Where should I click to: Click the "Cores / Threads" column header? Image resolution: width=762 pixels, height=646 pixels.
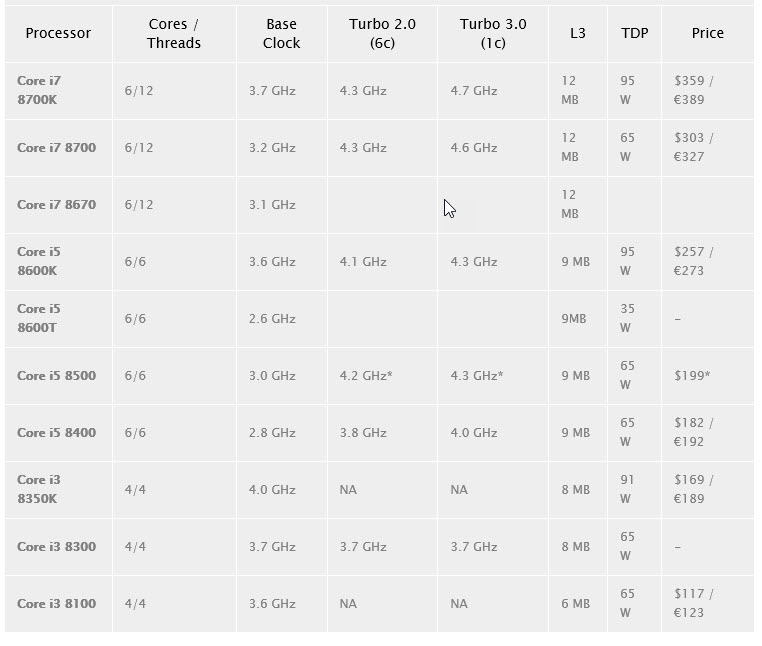click(174, 33)
